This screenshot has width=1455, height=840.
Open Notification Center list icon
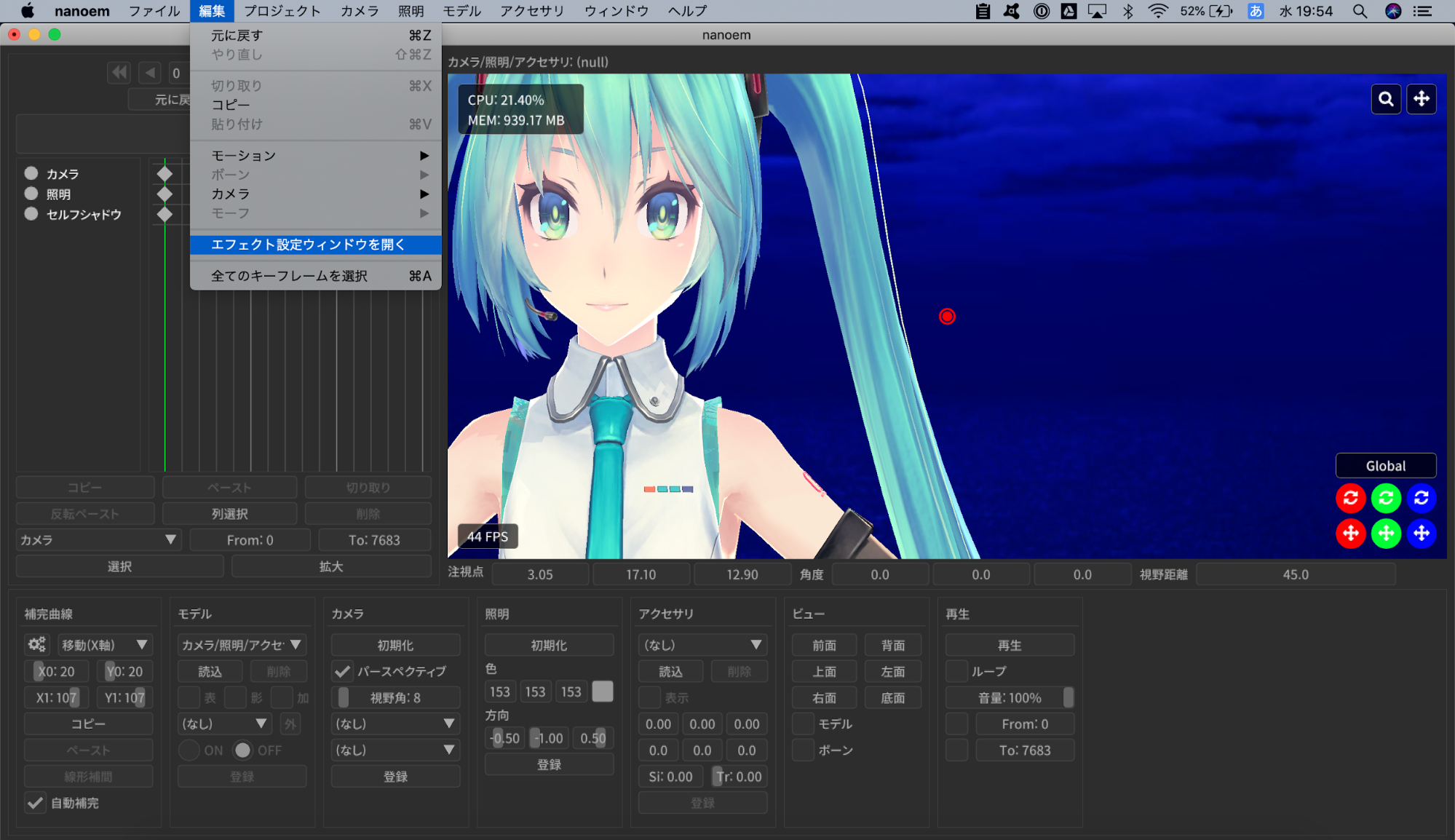tap(1422, 11)
